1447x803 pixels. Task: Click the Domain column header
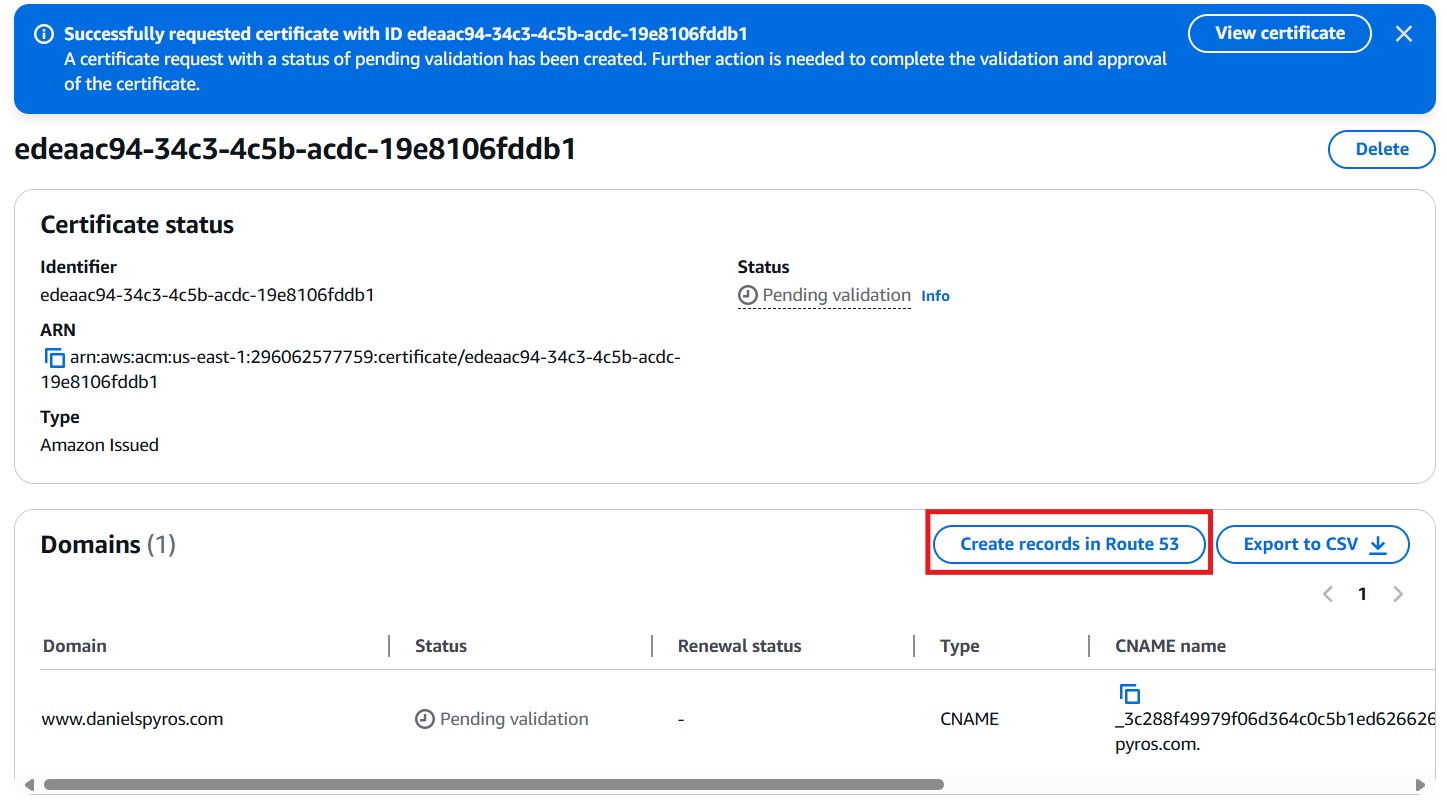point(75,646)
